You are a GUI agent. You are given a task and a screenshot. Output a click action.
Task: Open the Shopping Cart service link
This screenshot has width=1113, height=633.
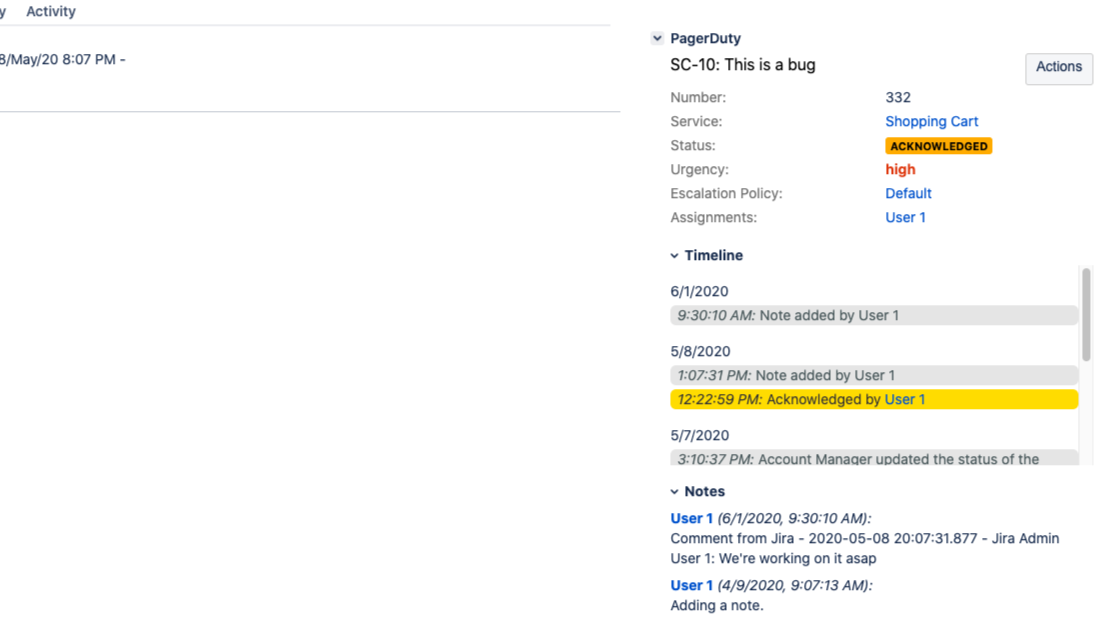931,121
